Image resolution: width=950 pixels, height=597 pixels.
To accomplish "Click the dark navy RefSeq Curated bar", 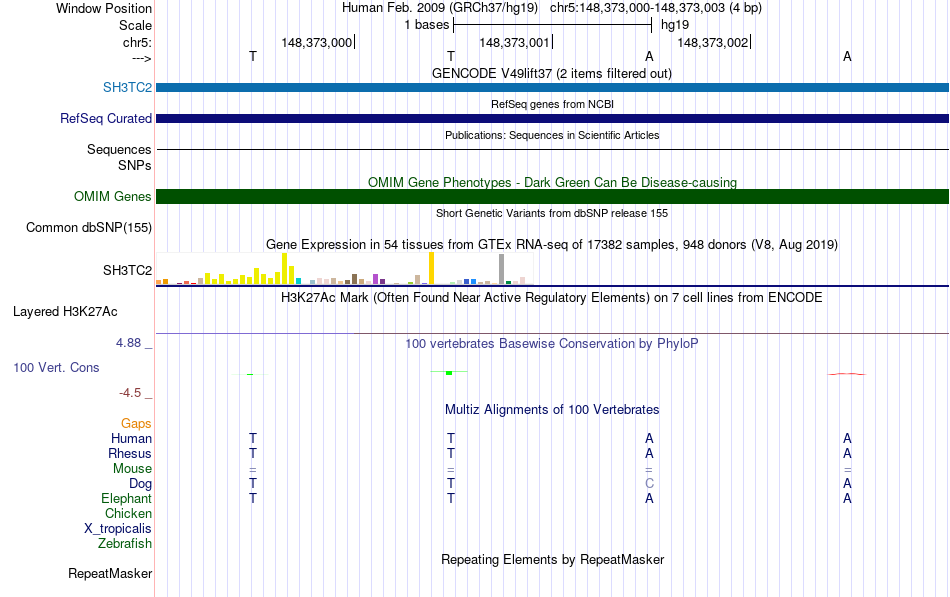I will pos(552,118).
